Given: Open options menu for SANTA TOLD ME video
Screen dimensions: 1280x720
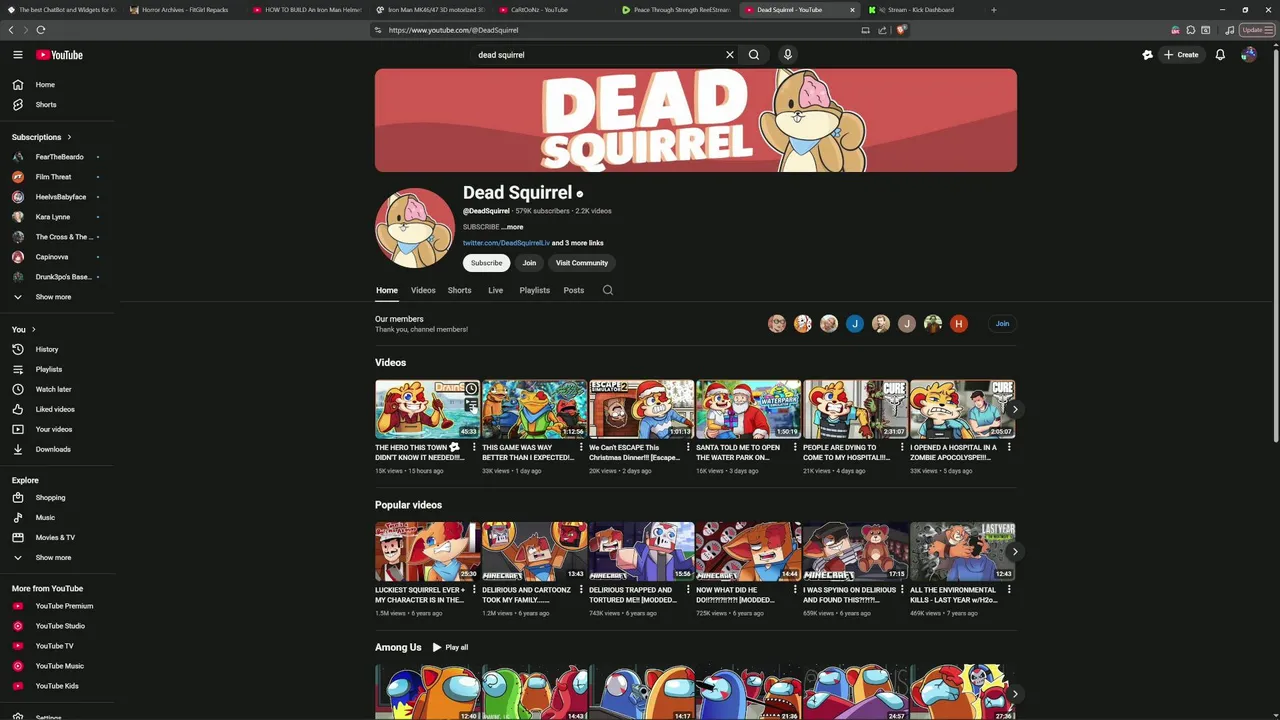Looking at the screenshot, I should (795, 447).
